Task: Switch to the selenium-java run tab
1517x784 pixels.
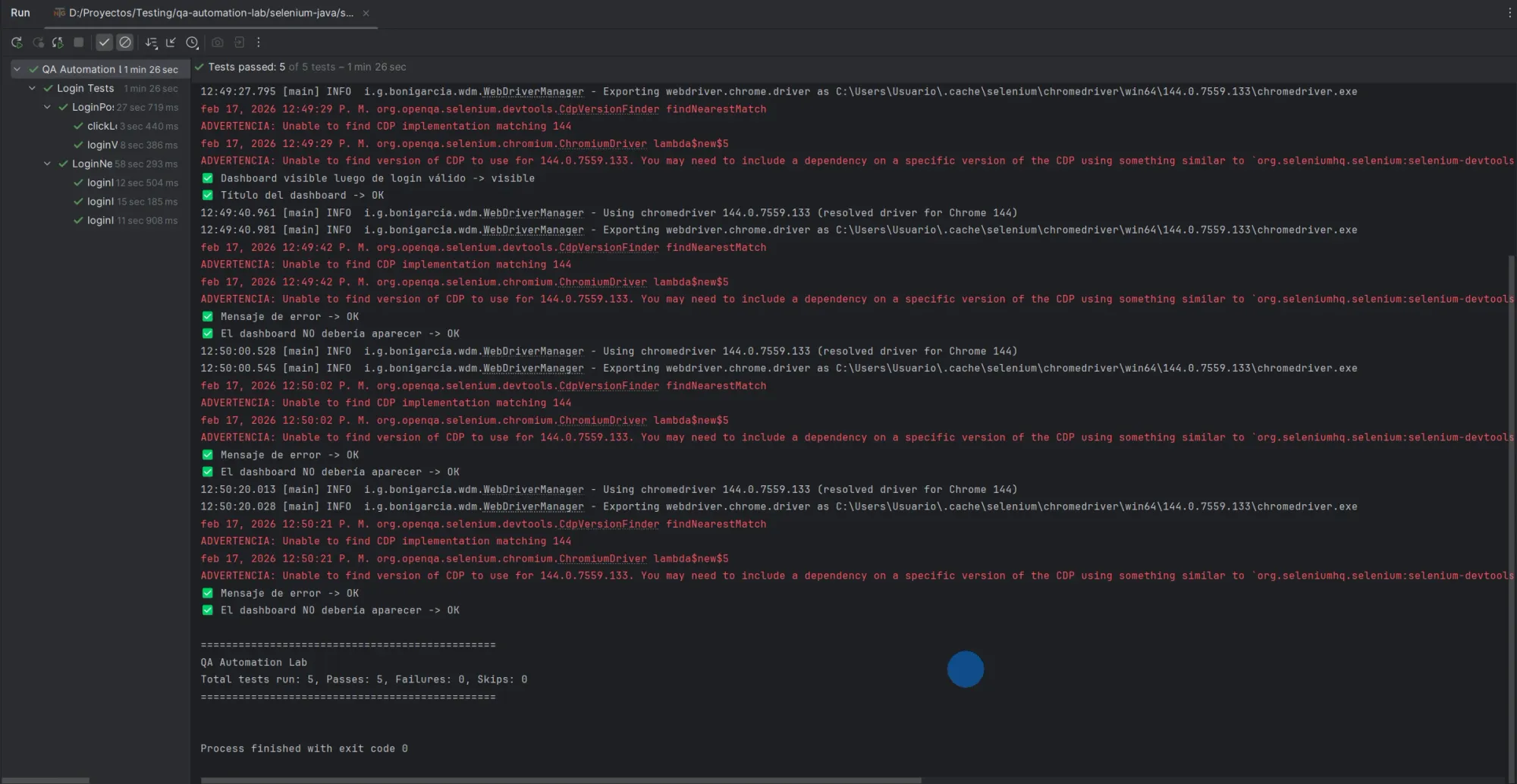Action: 205,13
